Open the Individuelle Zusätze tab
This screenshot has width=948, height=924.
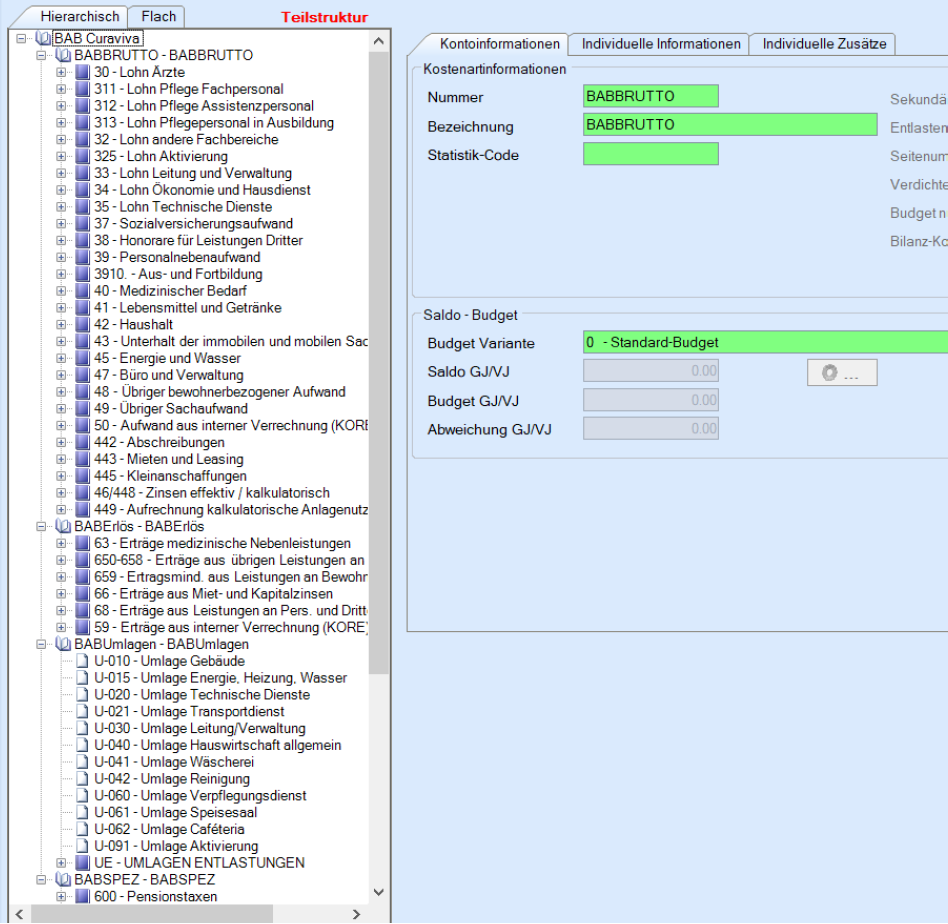point(823,44)
